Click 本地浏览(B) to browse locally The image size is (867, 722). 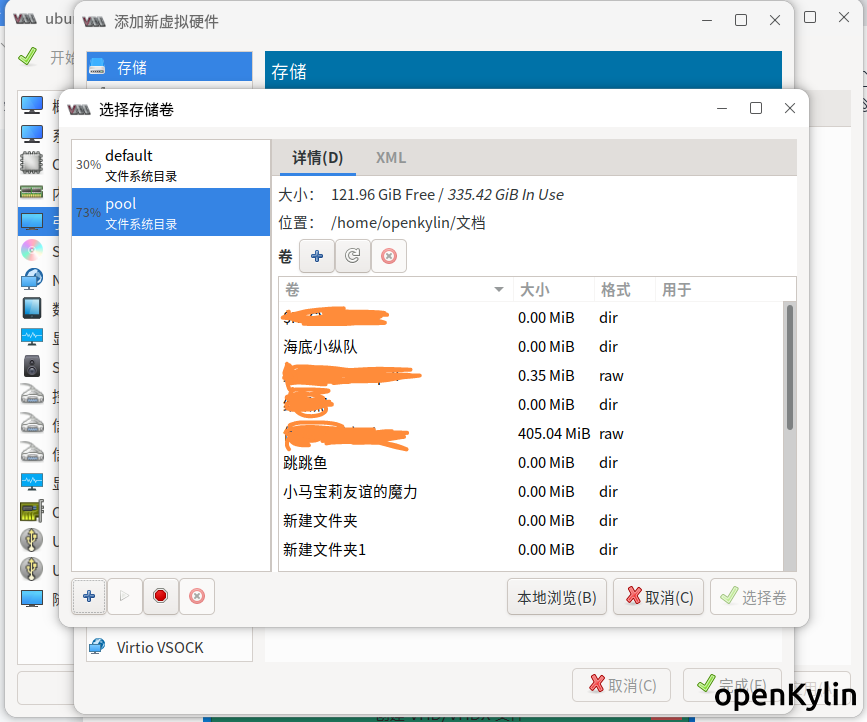(556, 597)
